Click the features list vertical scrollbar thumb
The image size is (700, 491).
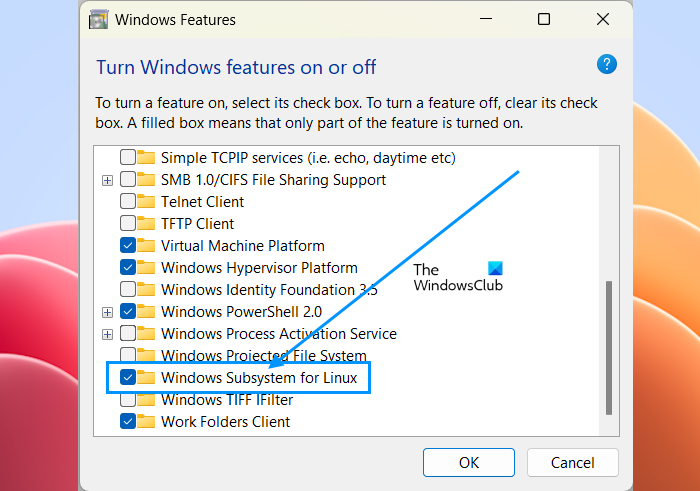pos(607,348)
